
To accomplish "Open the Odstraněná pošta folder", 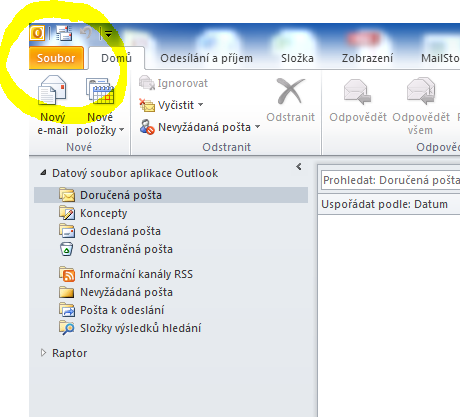I will tap(126, 249).
